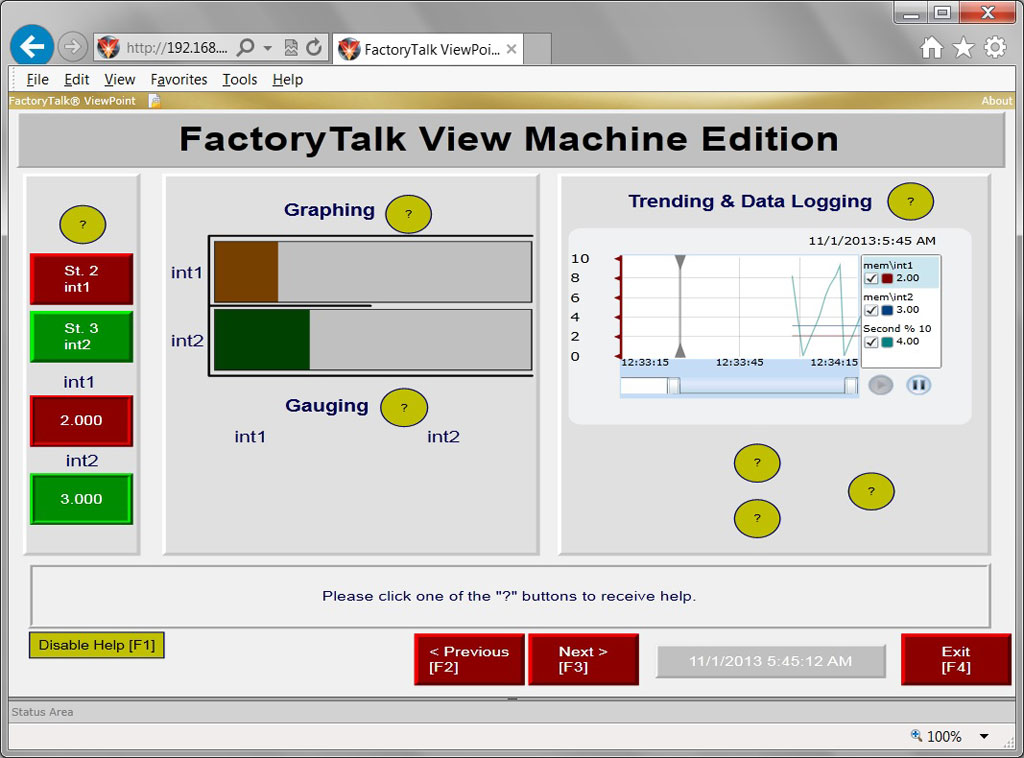Open the zoom level dropdown arrow
This screenshot has height=758, width=1024.
pyautogui.click(x=984, y=736)
